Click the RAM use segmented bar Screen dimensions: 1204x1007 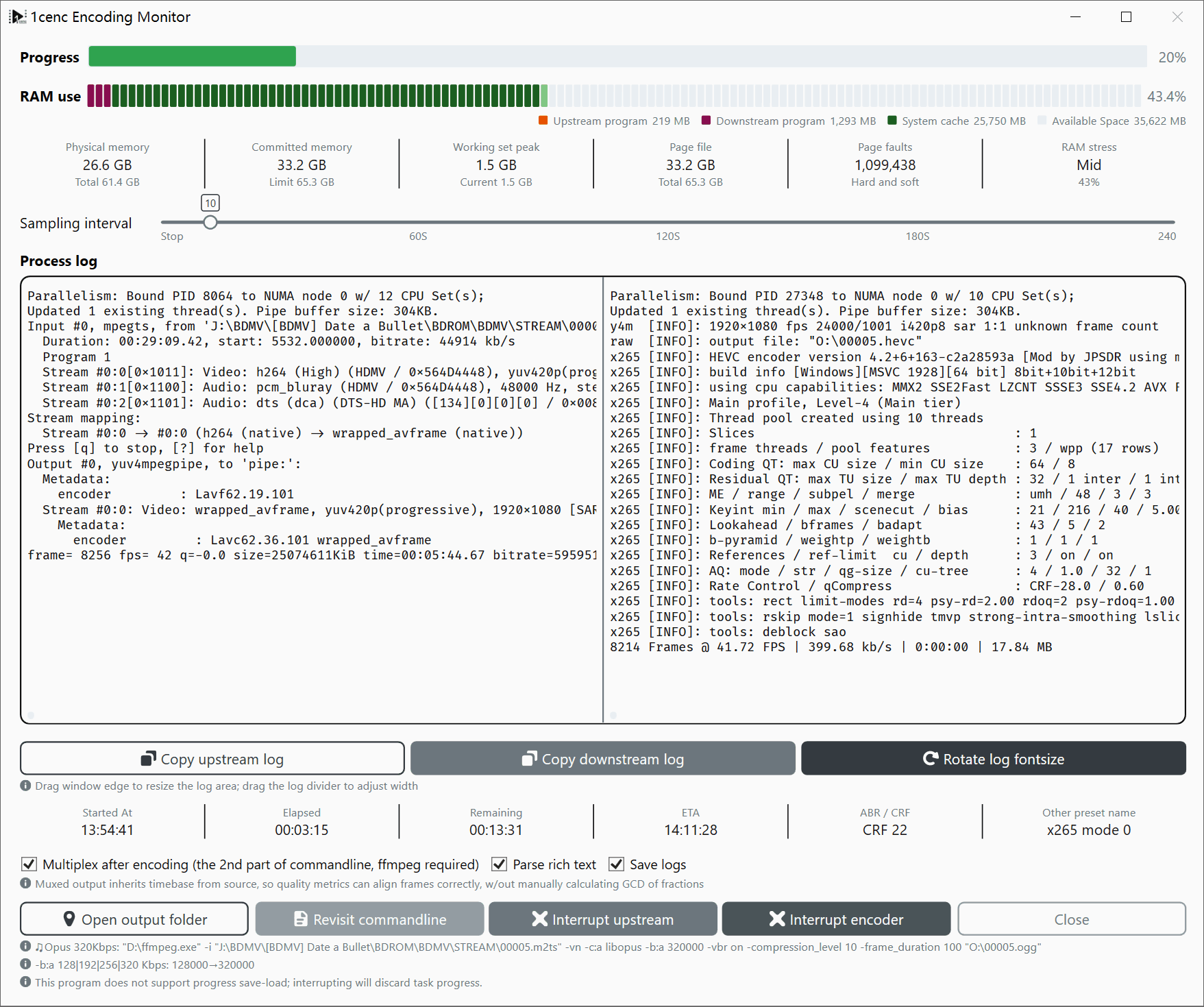point(615,96)
